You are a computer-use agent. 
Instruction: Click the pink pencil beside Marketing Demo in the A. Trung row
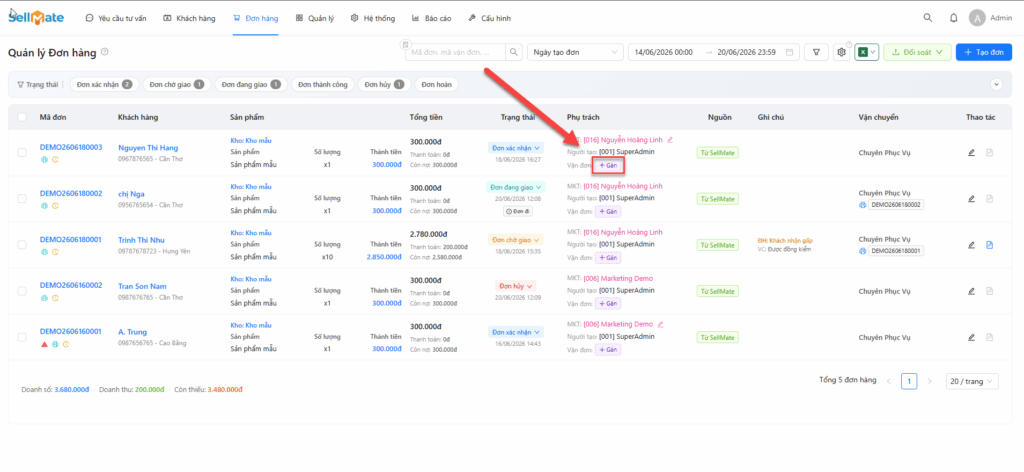[x=660, y=324]
